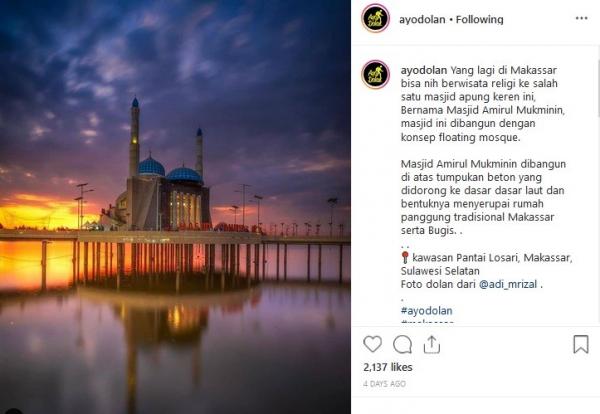Open the 4 DAYS AGO timestamp link
The width and height of the screenshot is (600, 414).
pos(384,384)
